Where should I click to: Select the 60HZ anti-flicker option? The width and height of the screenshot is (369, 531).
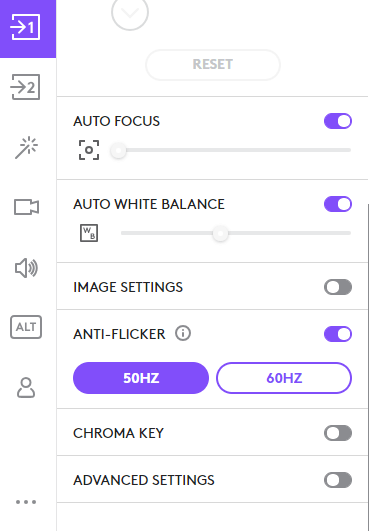(x=284, y=378)
